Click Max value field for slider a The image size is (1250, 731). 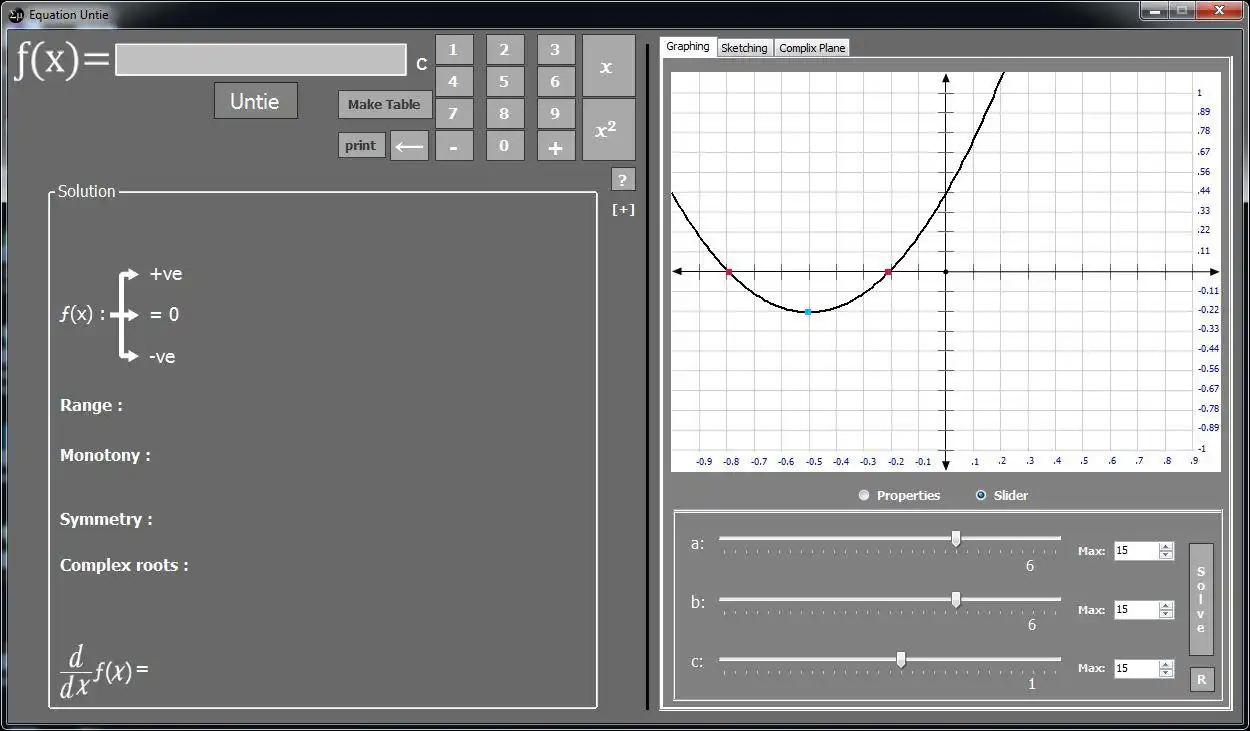(x=1137, y=551)
